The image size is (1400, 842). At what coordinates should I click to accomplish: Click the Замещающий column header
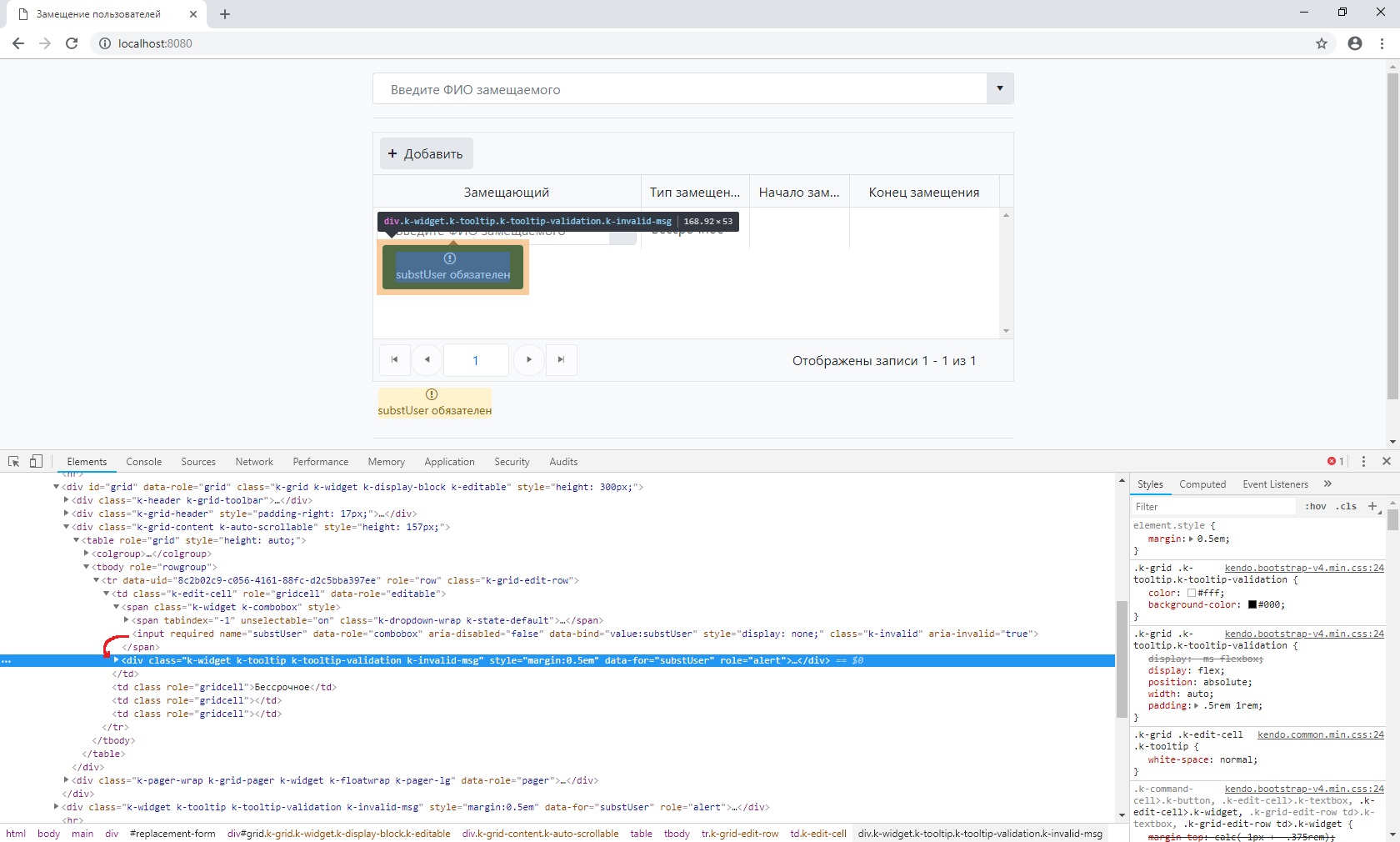click(x=507, y=192)
